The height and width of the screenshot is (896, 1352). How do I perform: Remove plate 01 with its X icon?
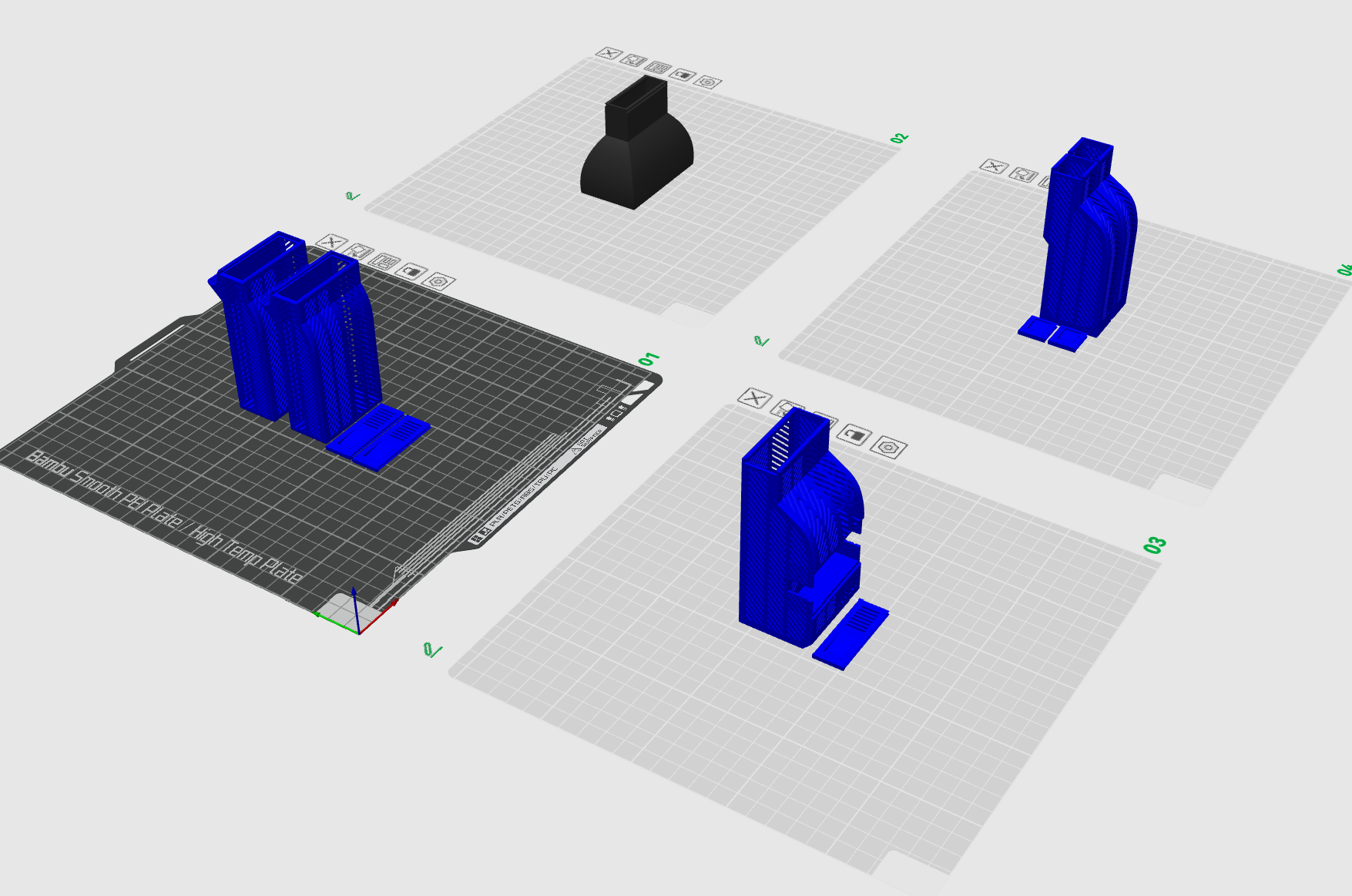coord(332,242)
